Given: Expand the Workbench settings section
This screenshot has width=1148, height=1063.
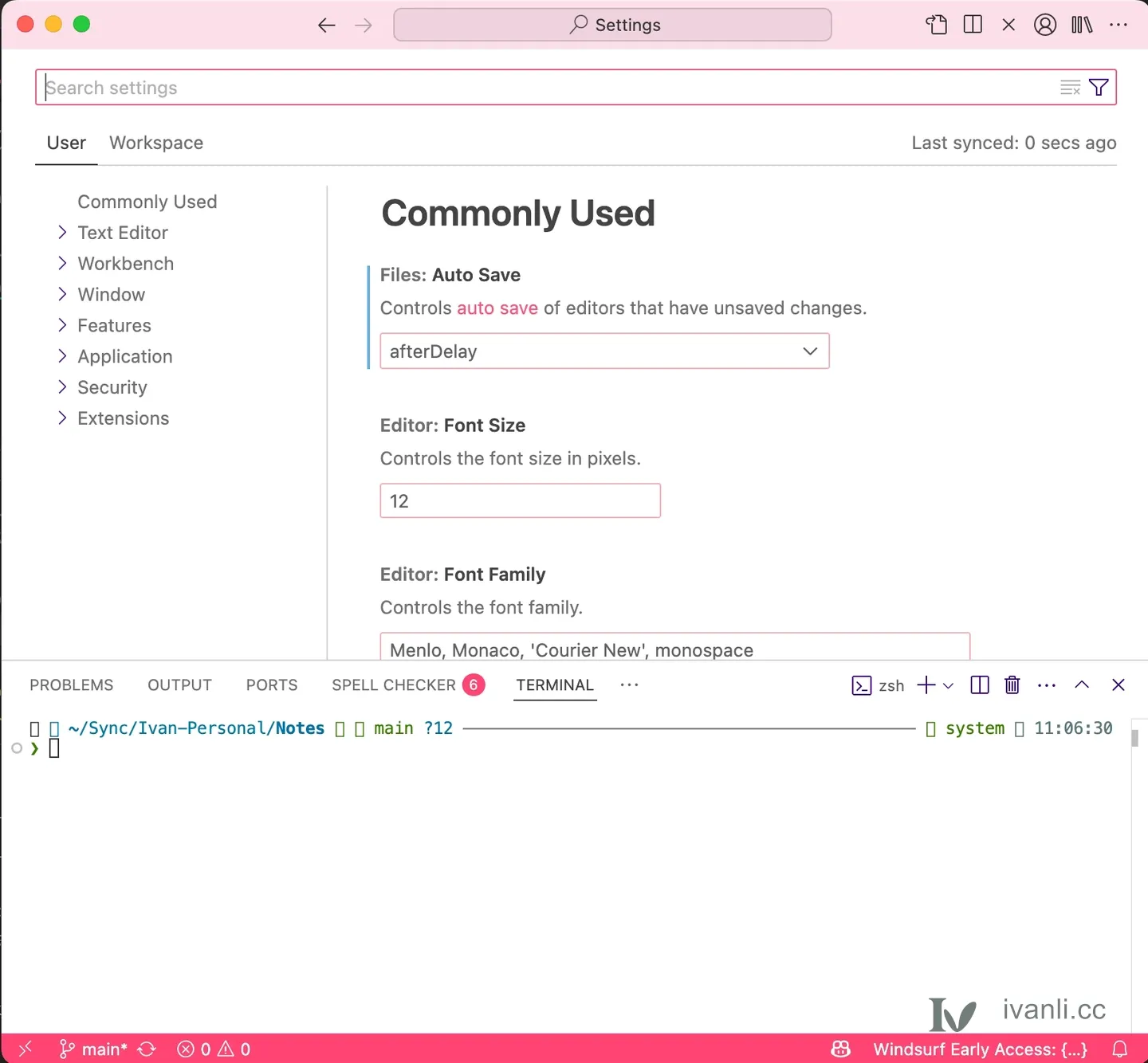Looking at the screenshot, I should click(125, 264).
